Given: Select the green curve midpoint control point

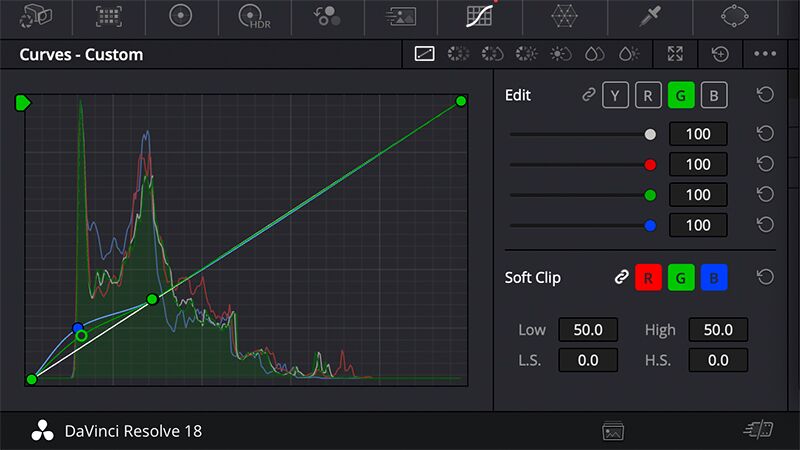Looking at the screenshot, I should (152, 299).
